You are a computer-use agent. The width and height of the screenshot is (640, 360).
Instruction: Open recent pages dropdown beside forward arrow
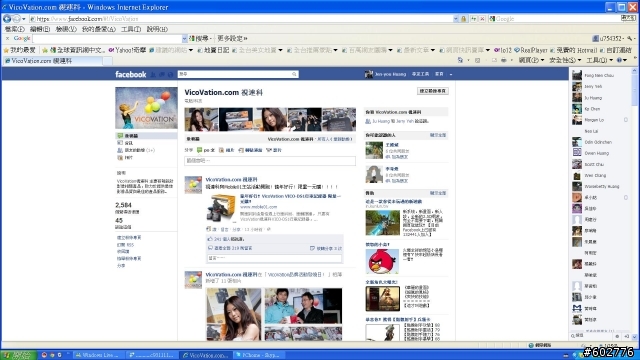point(24,19)
